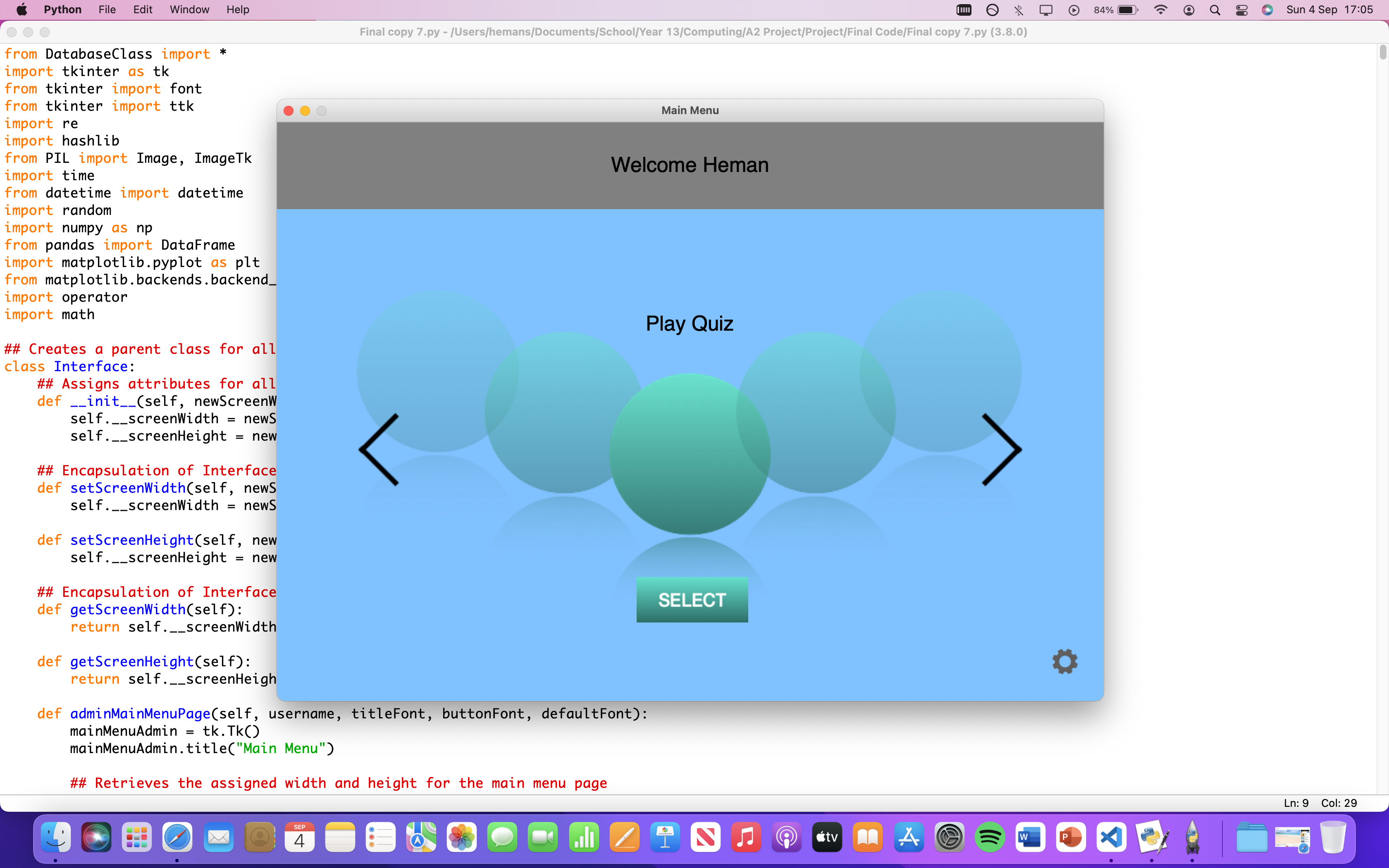Launch PowerPoint from the Dock

pos(1072,837)
